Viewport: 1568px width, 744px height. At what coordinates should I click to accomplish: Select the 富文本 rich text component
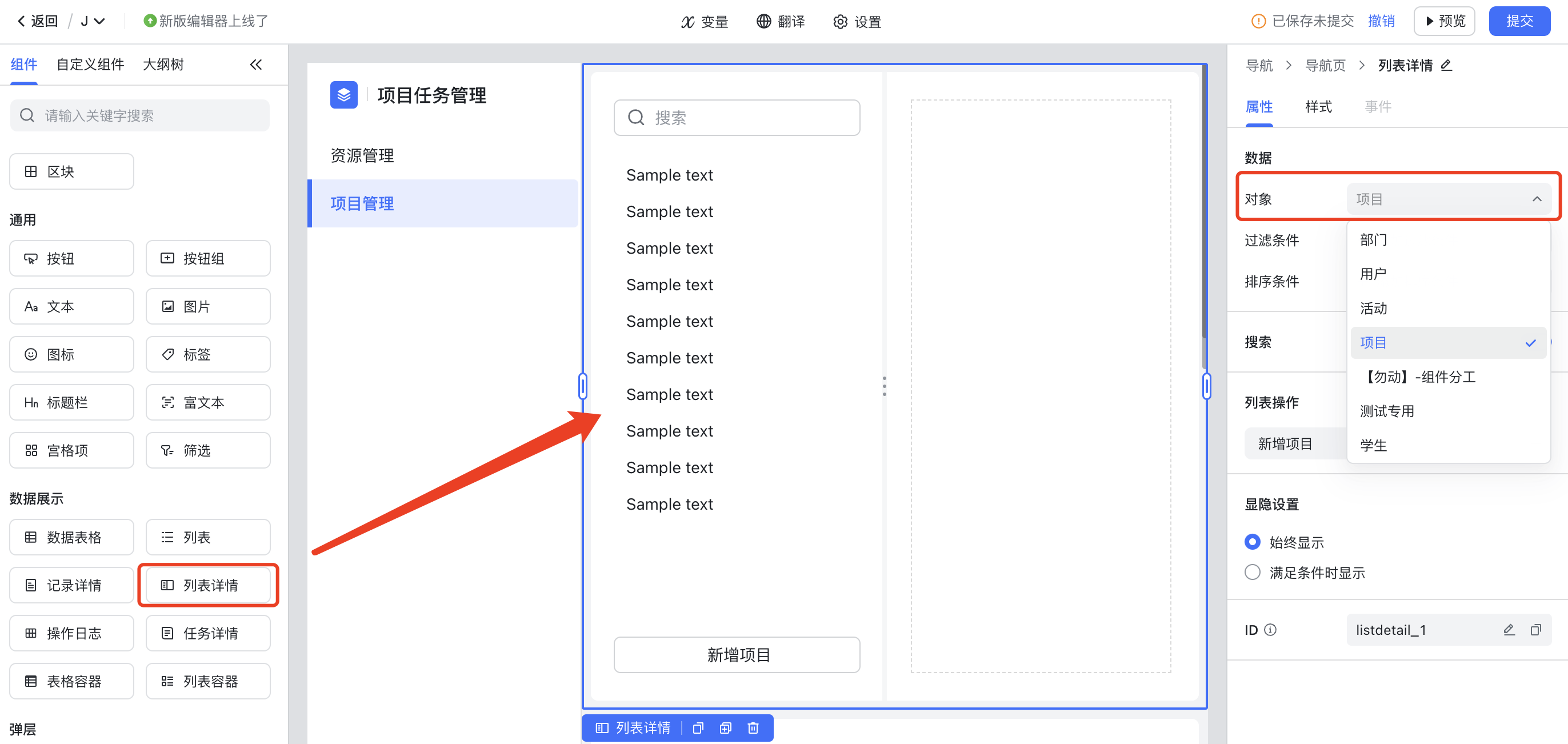click(x=208, y=402)
